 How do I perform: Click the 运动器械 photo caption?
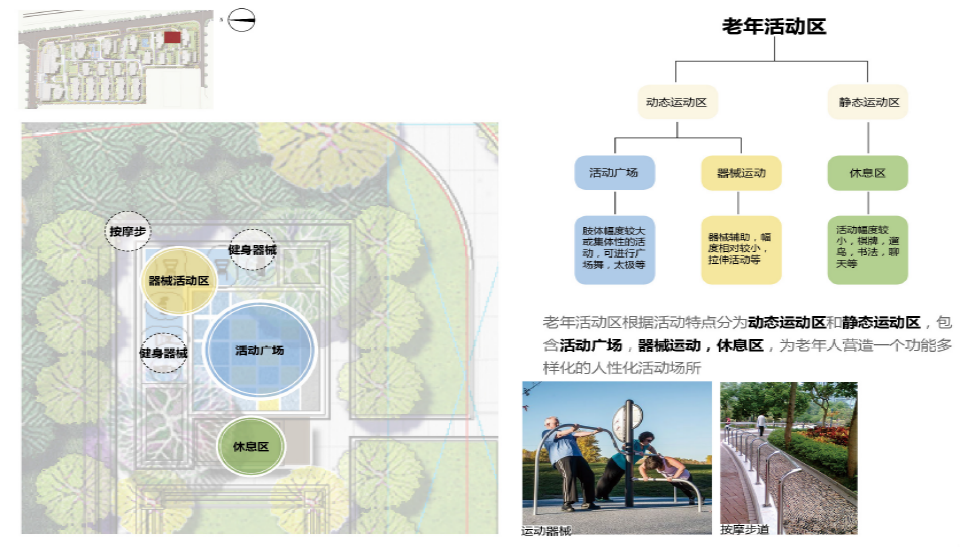[x=546, y=530]
